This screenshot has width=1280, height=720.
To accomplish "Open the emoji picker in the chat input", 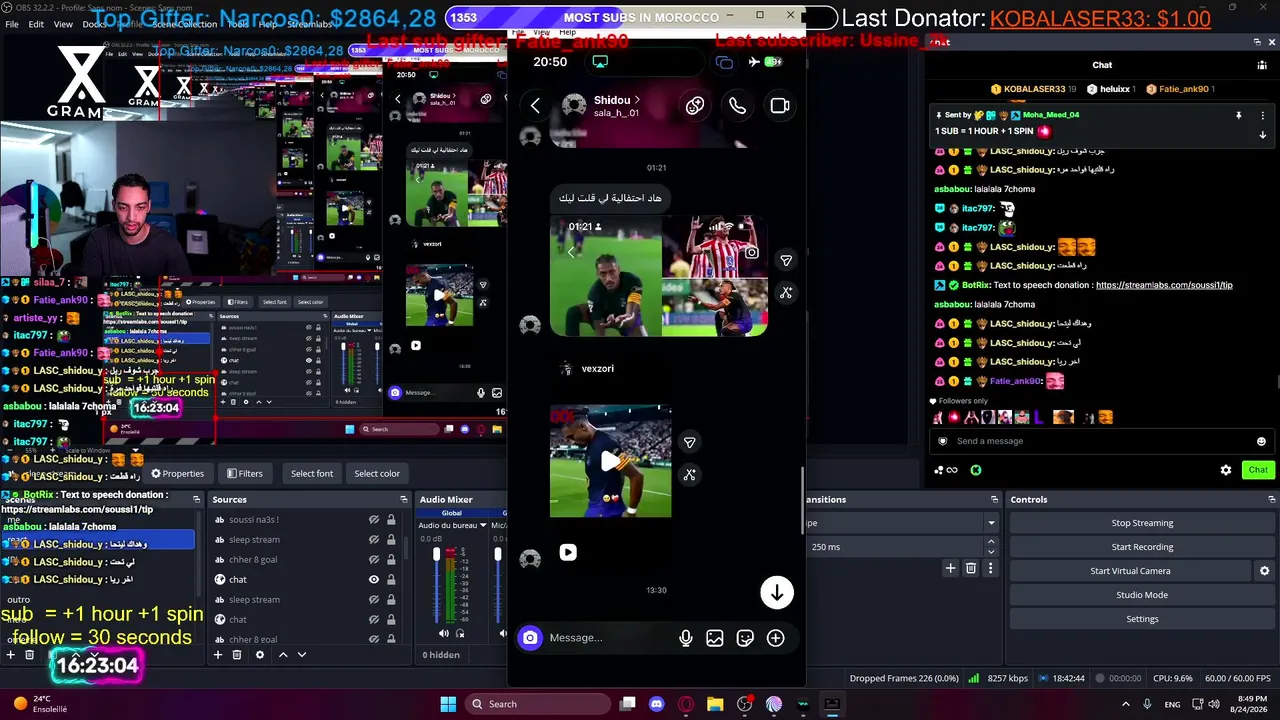I will point(1261,441).
